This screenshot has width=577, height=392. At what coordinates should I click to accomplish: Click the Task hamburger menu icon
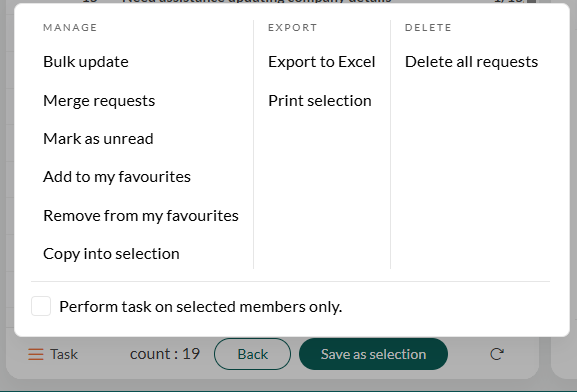36,354
